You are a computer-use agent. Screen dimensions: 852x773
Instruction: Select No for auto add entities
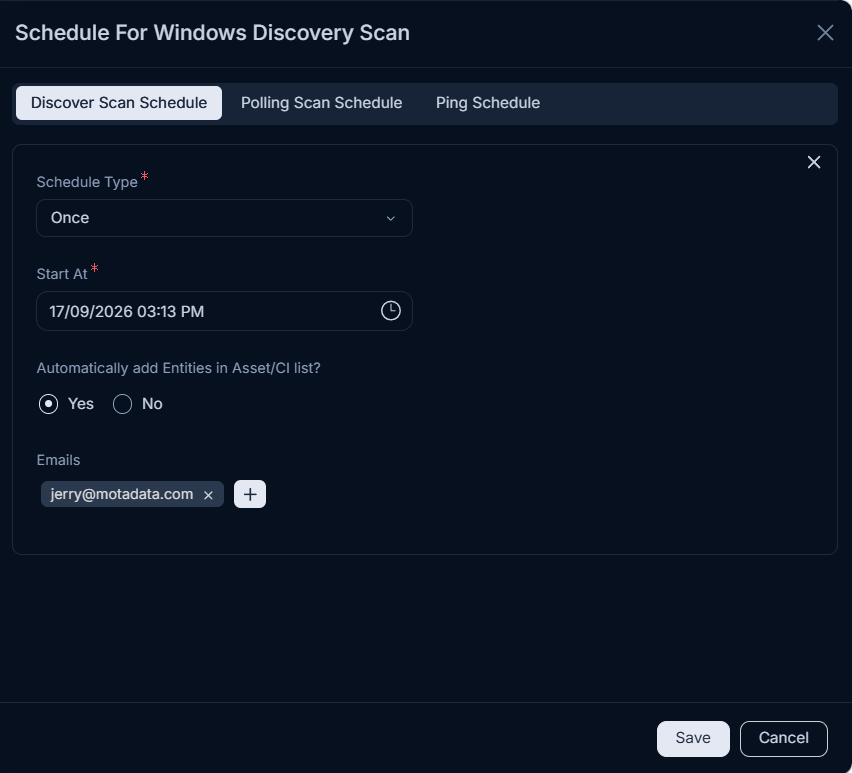(122, 404)
